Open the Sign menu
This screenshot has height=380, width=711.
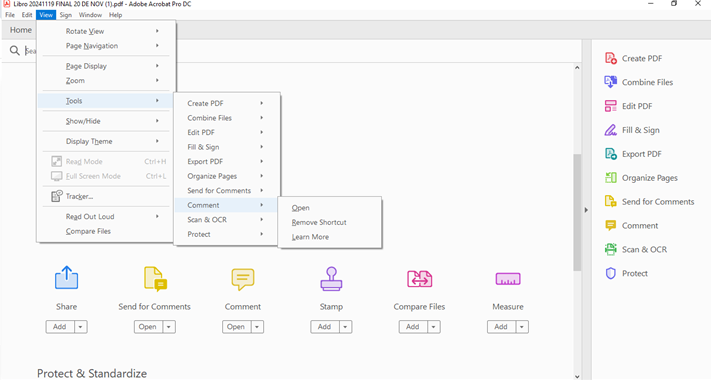(x=66, y=15)
